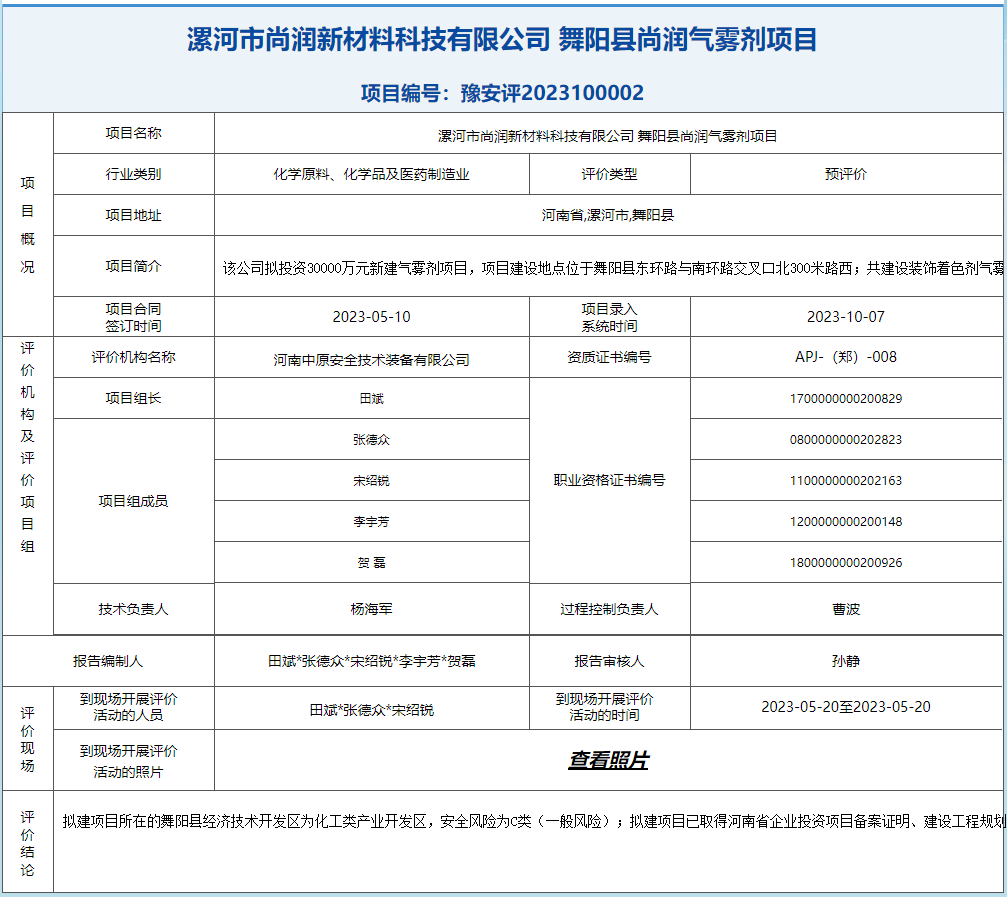Click the 到现场开展评价活动的照片 label

(x=128, y=761)
